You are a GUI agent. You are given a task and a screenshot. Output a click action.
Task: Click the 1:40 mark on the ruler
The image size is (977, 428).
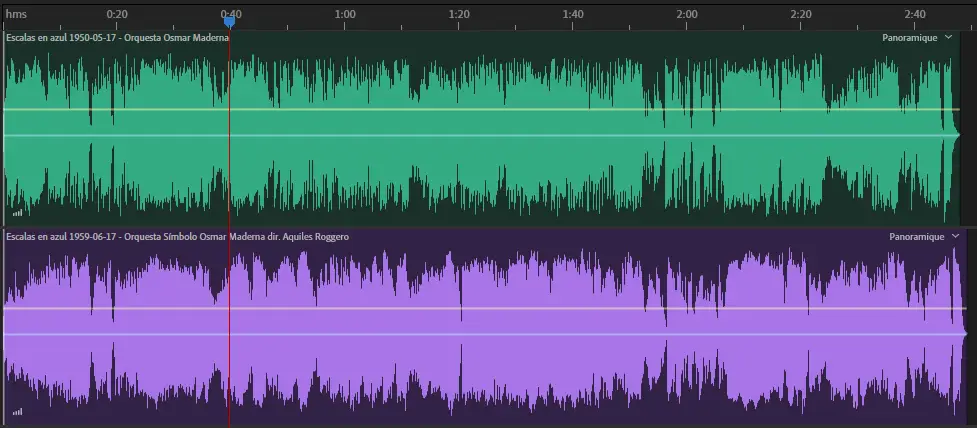pyautogui.click(x=573, y=14)
